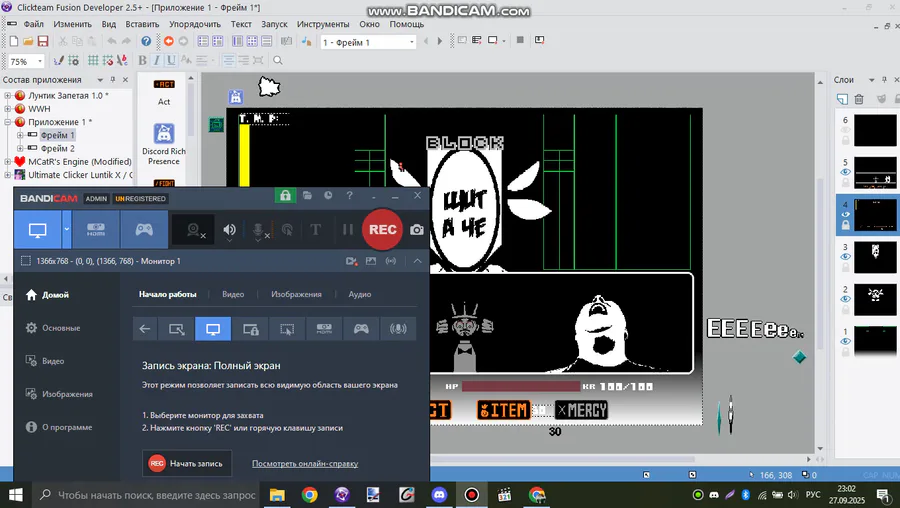
Task: Collapse Bandicam panel with up chevron
Action: pyautogui.click(x=417, y=261)
